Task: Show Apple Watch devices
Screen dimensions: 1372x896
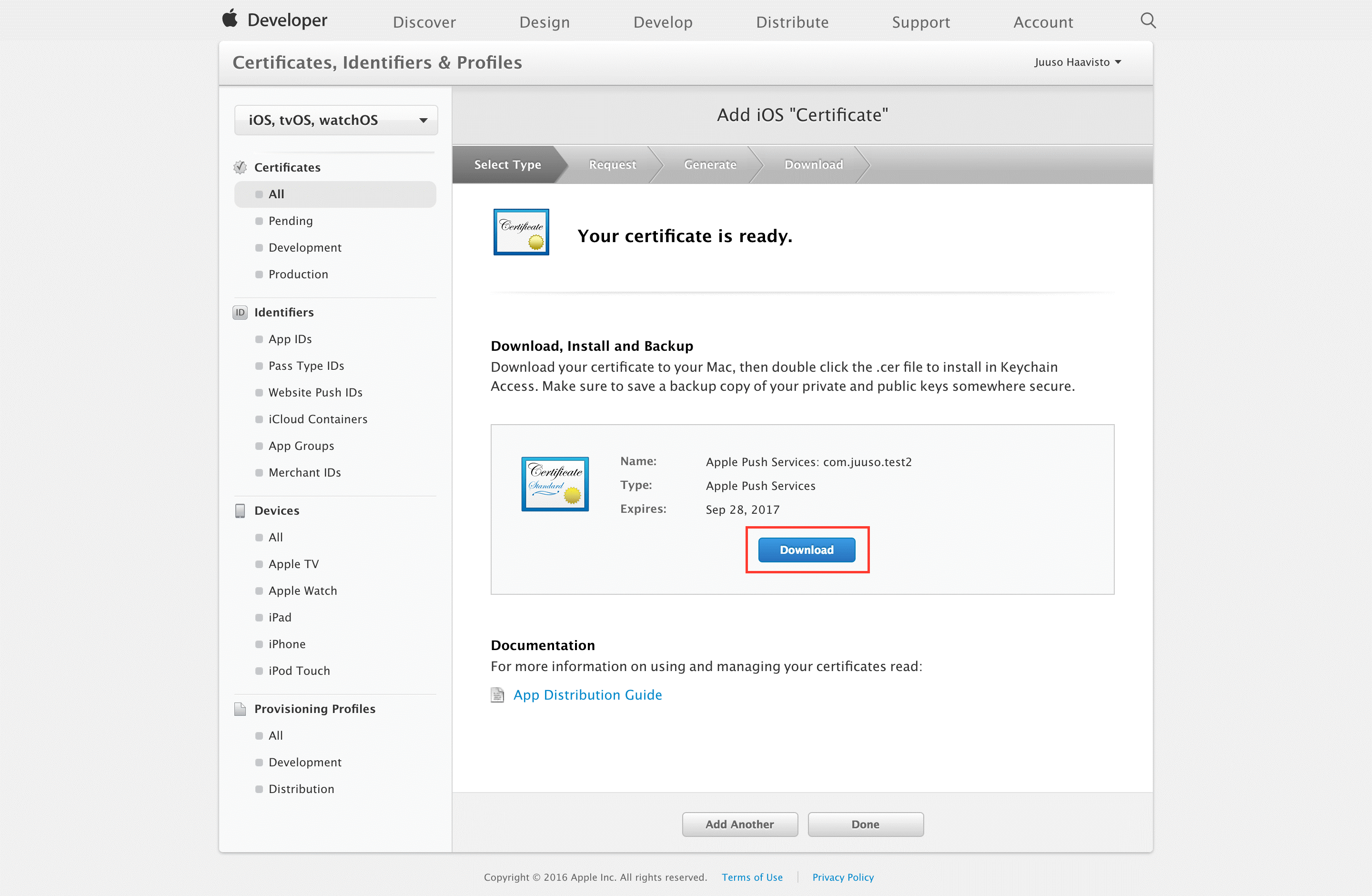Action: click(x=303, y=591)
